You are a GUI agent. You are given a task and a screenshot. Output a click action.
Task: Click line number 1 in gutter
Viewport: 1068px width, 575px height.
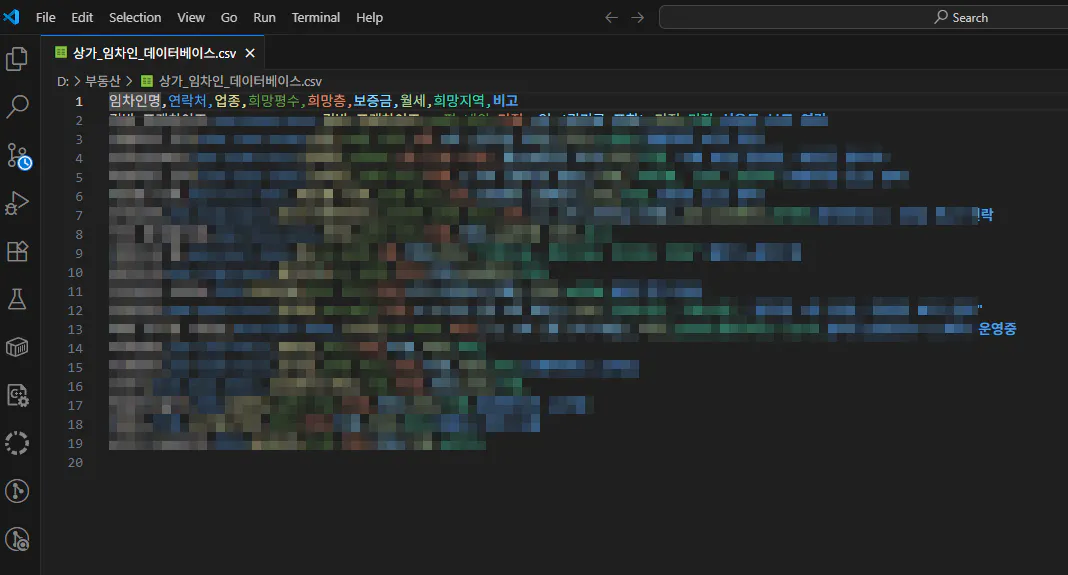click(x=79, y=102)
